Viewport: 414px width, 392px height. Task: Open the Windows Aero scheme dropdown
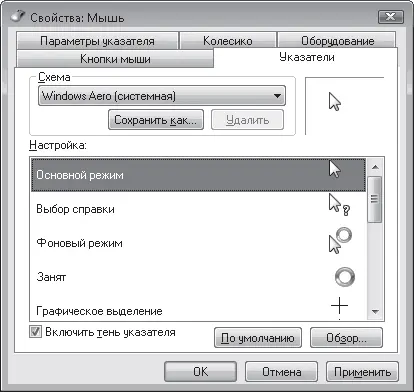click(162, 96)
